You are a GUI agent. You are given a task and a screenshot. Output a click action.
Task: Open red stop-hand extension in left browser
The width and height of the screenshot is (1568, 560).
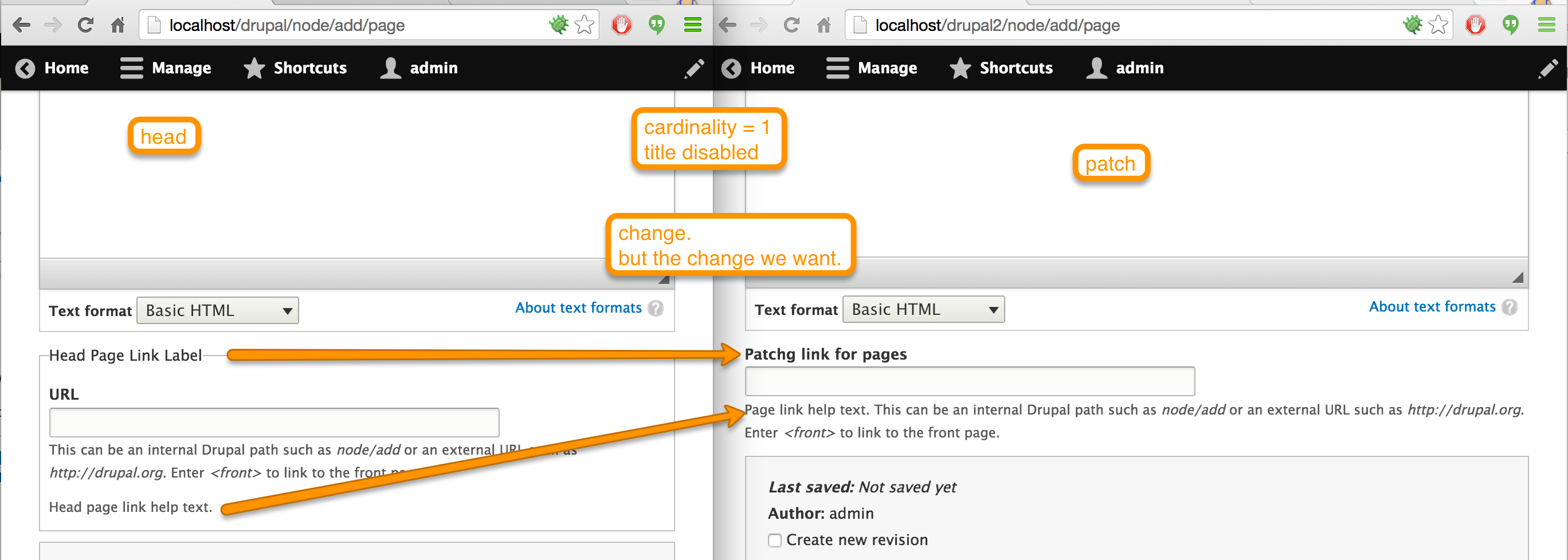(621, 25)
